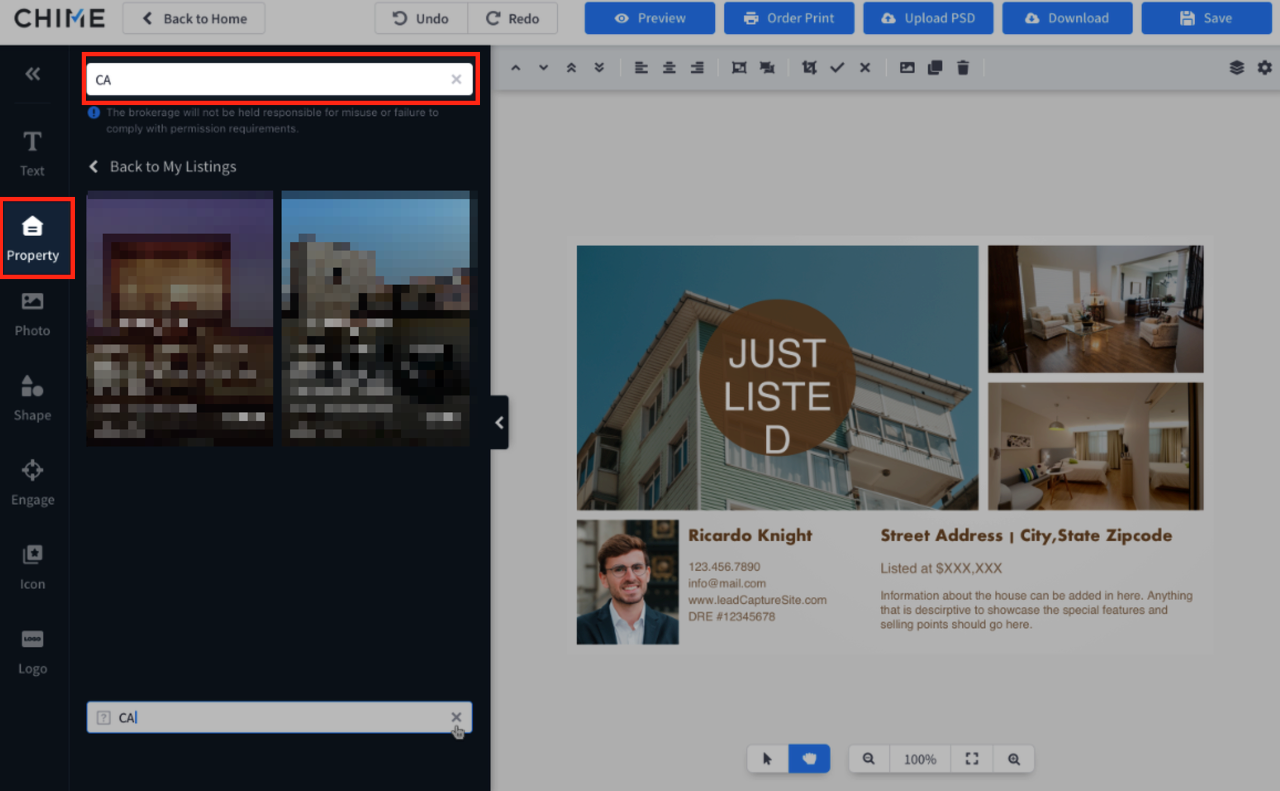Viewport: 1280px width, 791px height.
Task: Clear the bottom CA input
Action: click(456, 717)
